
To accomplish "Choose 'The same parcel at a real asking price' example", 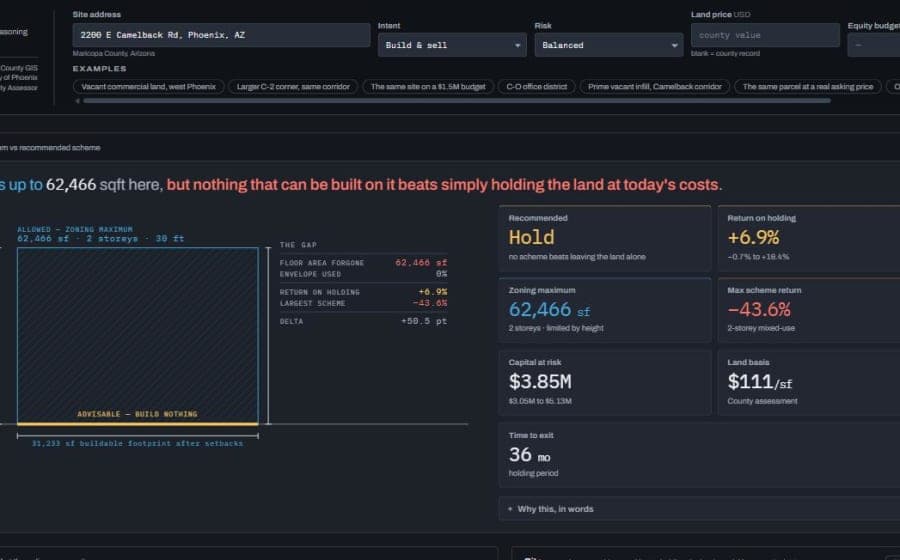I will 808,87.
